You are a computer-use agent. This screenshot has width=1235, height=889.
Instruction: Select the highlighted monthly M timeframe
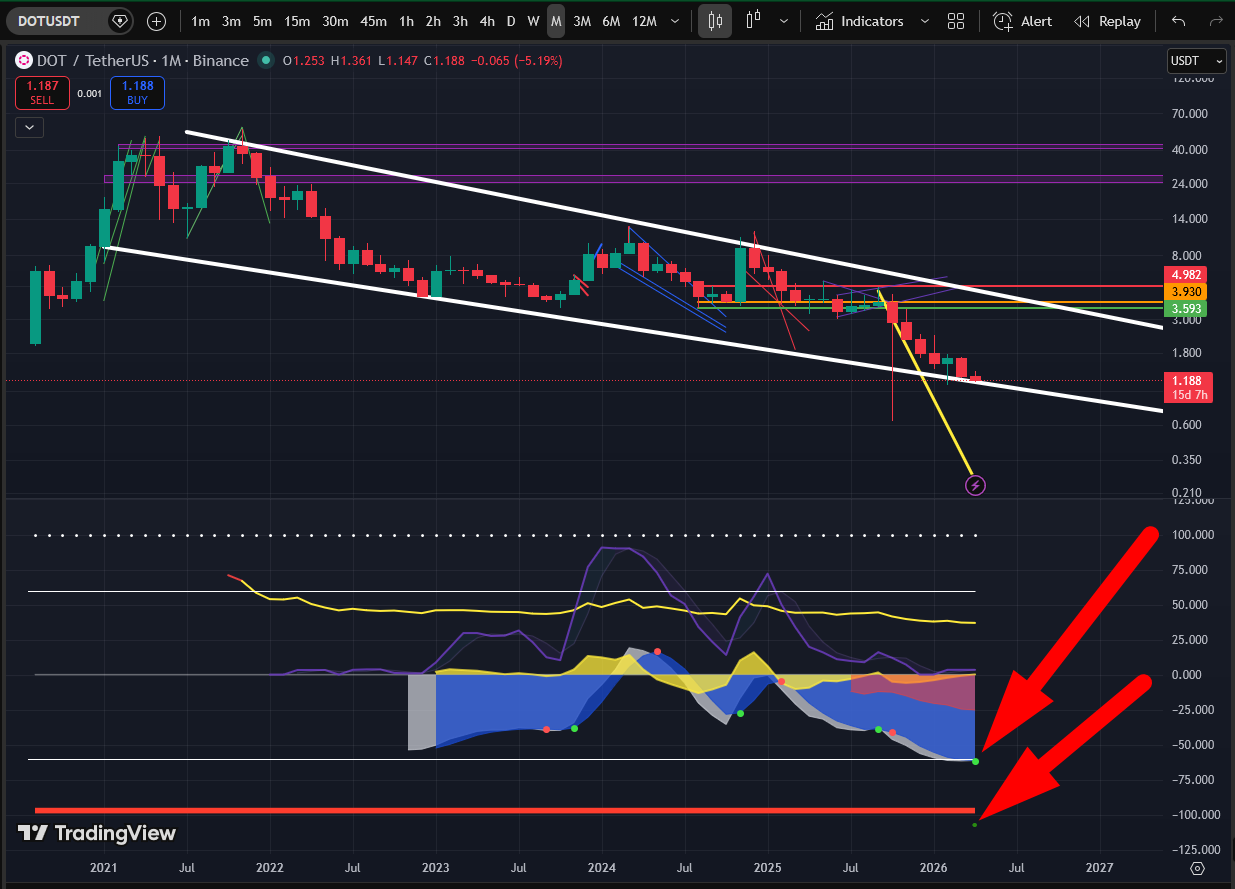tap(556, 21)
